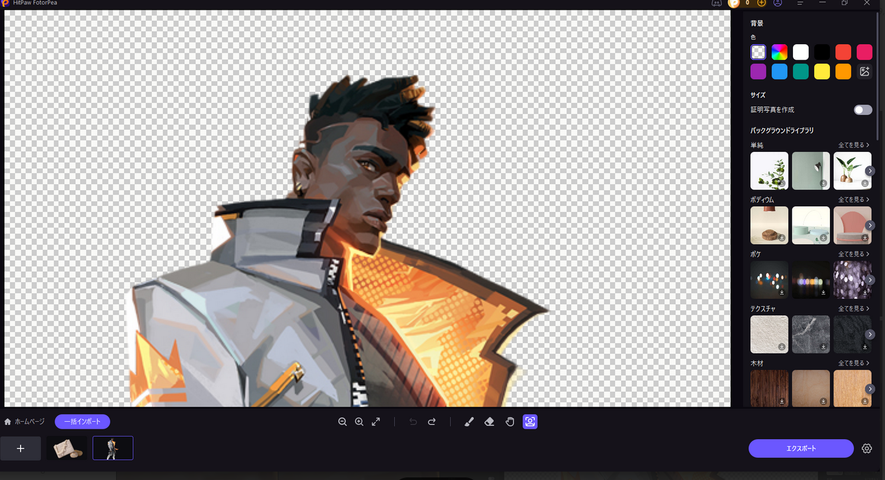Apply the dark brown 木材 wood background
885x480 pixels.
(x=769, y=389)
